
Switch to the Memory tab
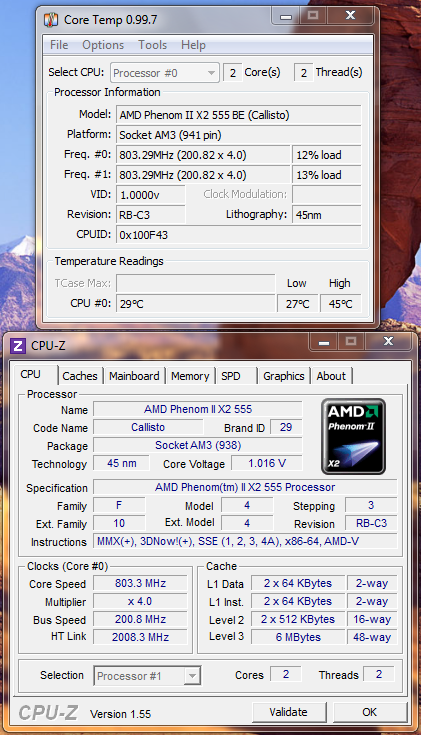coord(190,376)
